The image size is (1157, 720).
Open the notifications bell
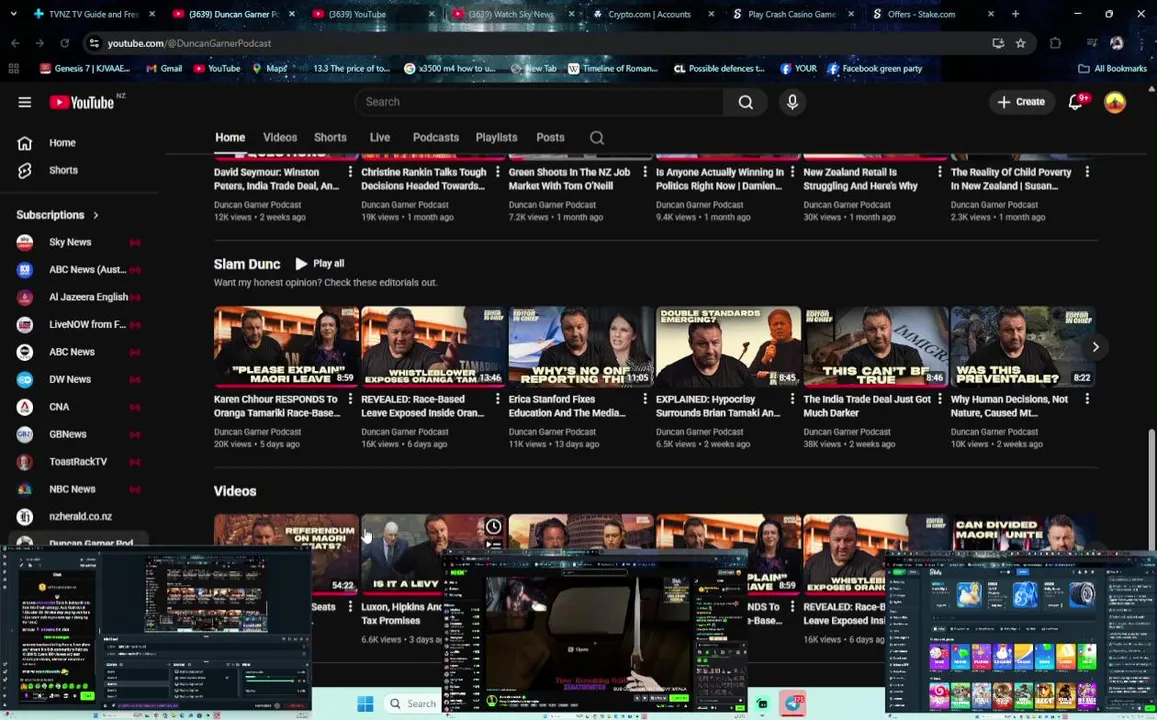tap(1077, 102)
